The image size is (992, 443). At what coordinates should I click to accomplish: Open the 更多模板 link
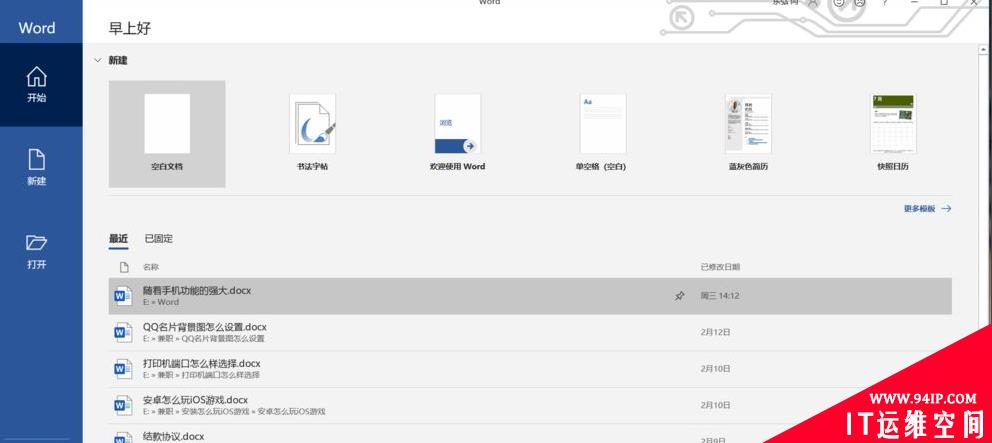pos(927,208)
